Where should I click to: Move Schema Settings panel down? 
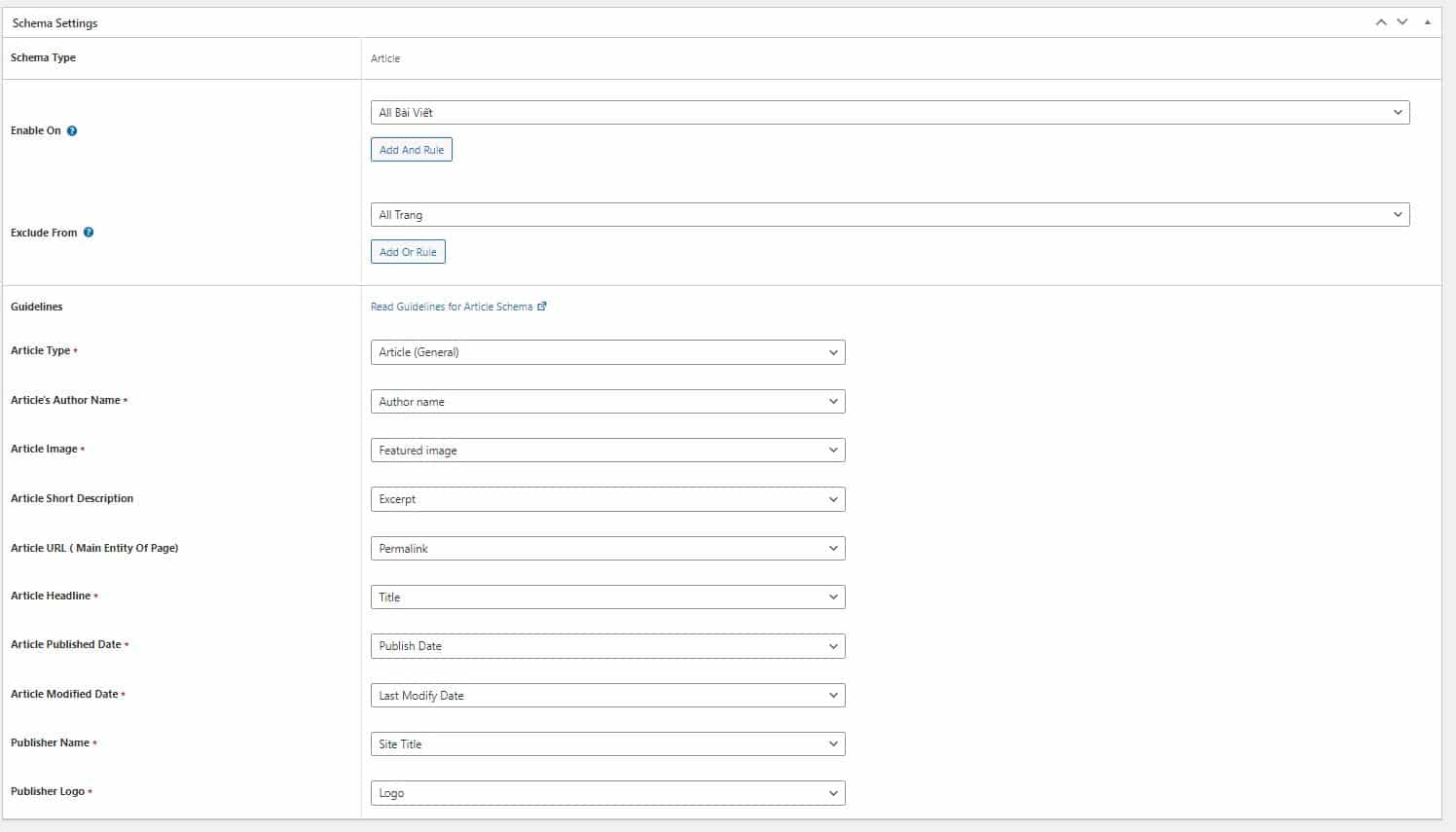(1402, 22)
